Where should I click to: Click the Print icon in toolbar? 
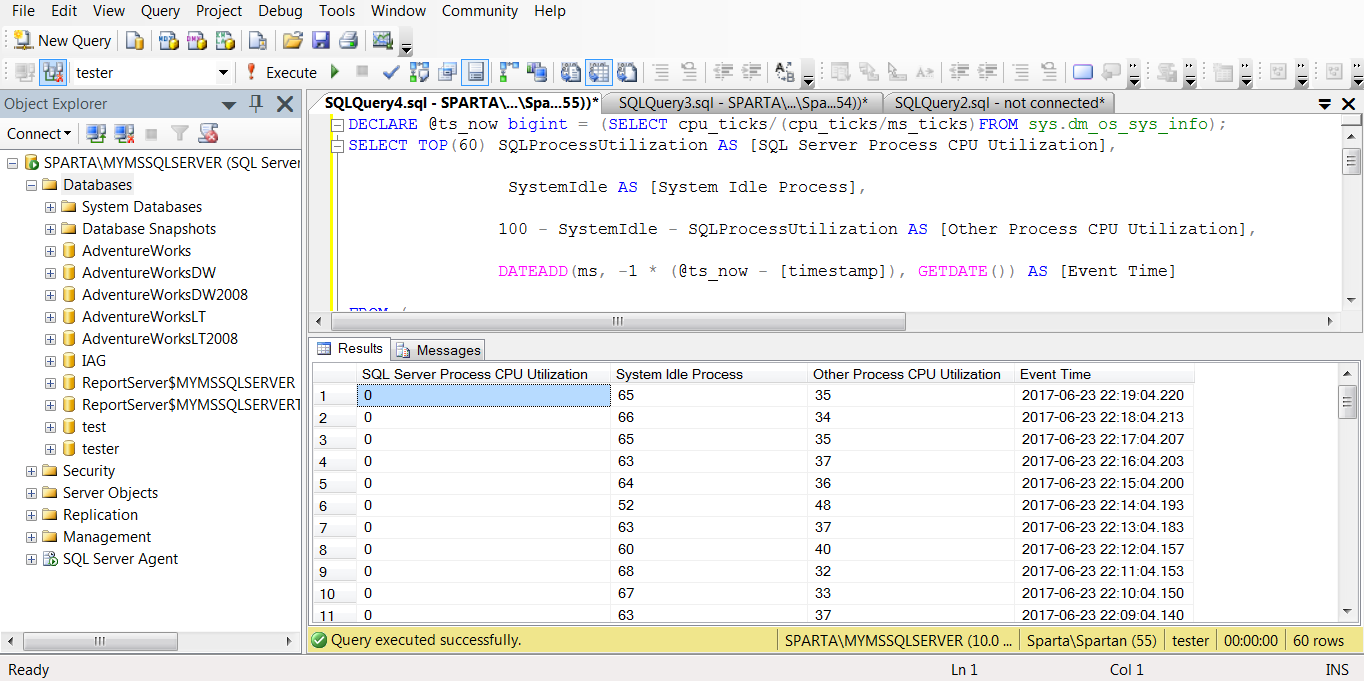[348, 41]
